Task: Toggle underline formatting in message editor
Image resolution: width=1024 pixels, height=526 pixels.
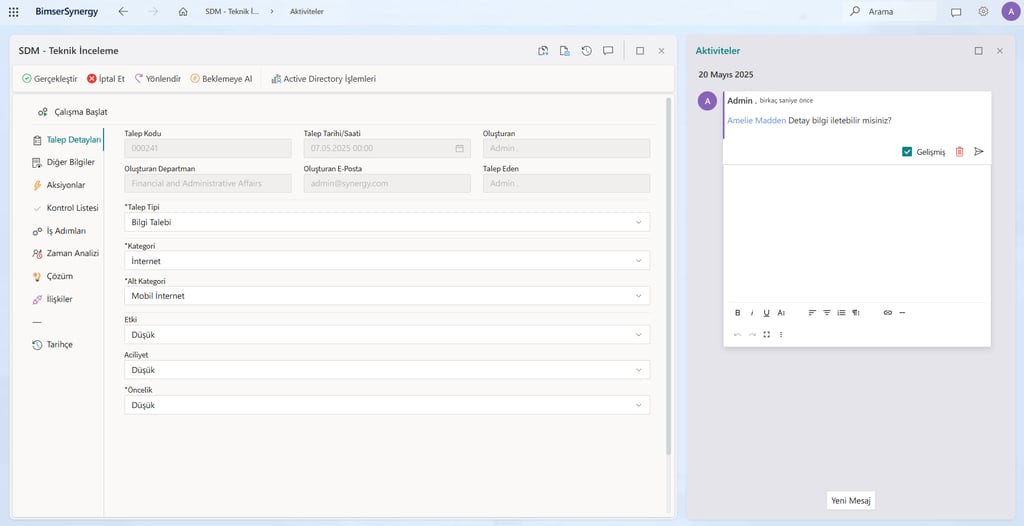Action: click(x=766, y=313)
